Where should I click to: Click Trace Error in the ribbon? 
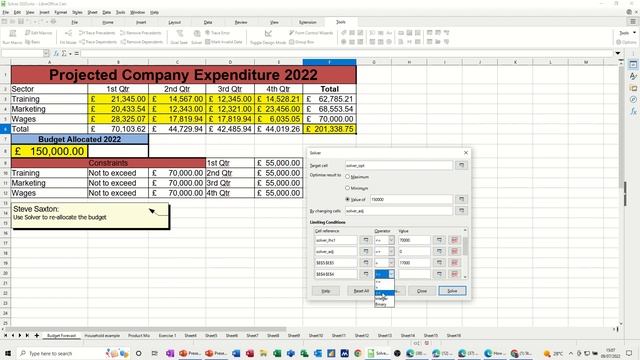(218, 33)
